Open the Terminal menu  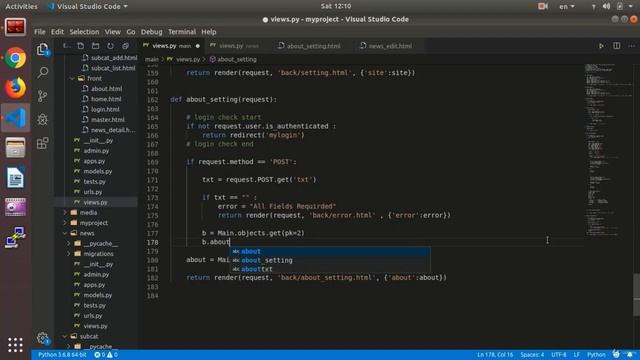pyautogui.click(x=182, y=32)
